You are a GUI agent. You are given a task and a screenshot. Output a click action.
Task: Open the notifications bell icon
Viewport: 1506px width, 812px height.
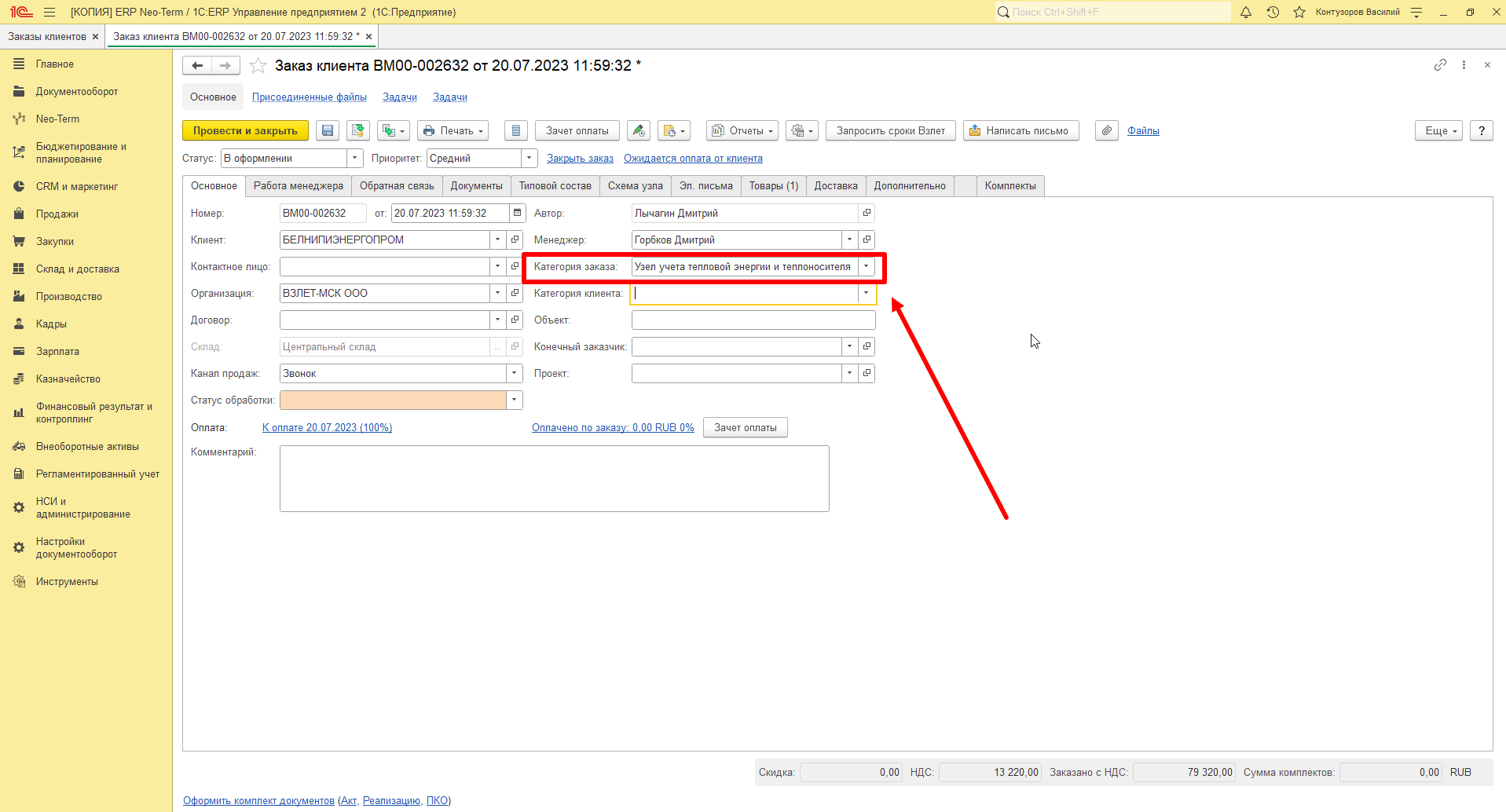click(x=1246, y=12)
